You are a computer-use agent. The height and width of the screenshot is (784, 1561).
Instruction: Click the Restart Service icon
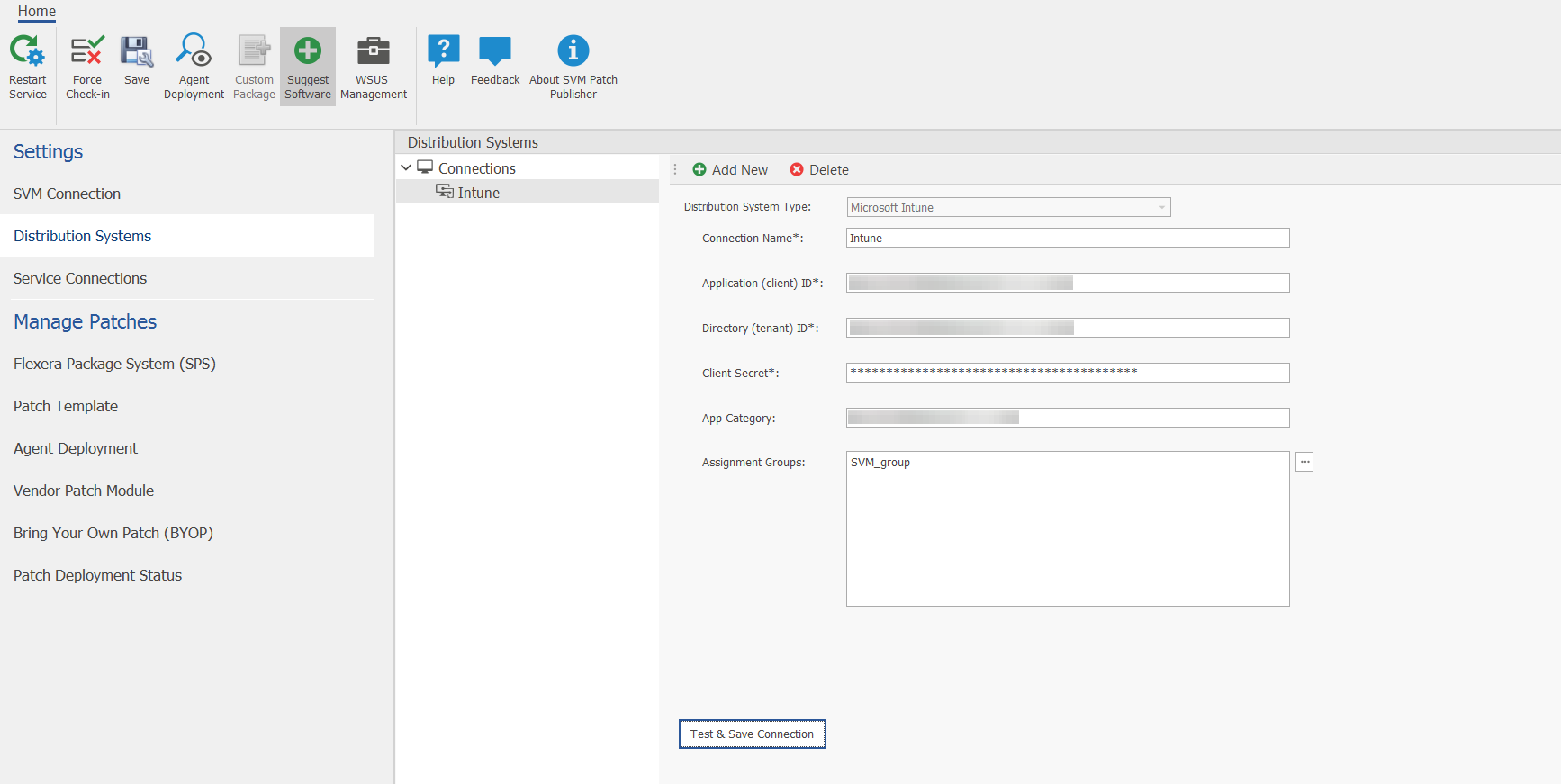pyautogui.click(x=27, y=52)
